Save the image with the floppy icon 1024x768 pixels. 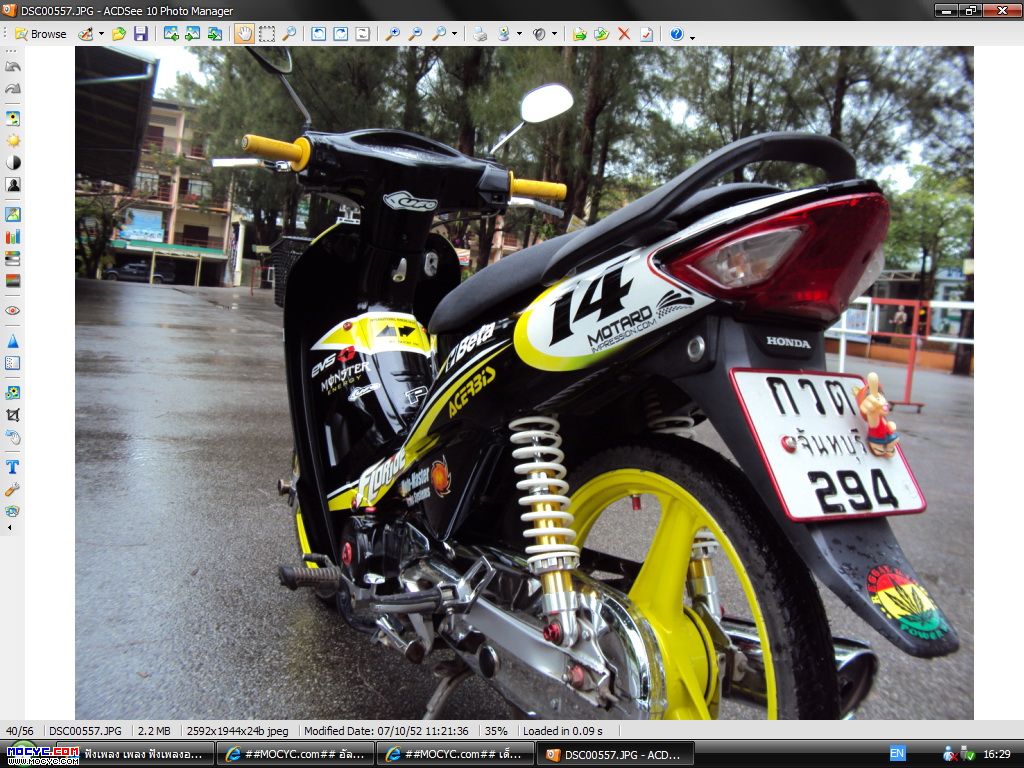141,34
